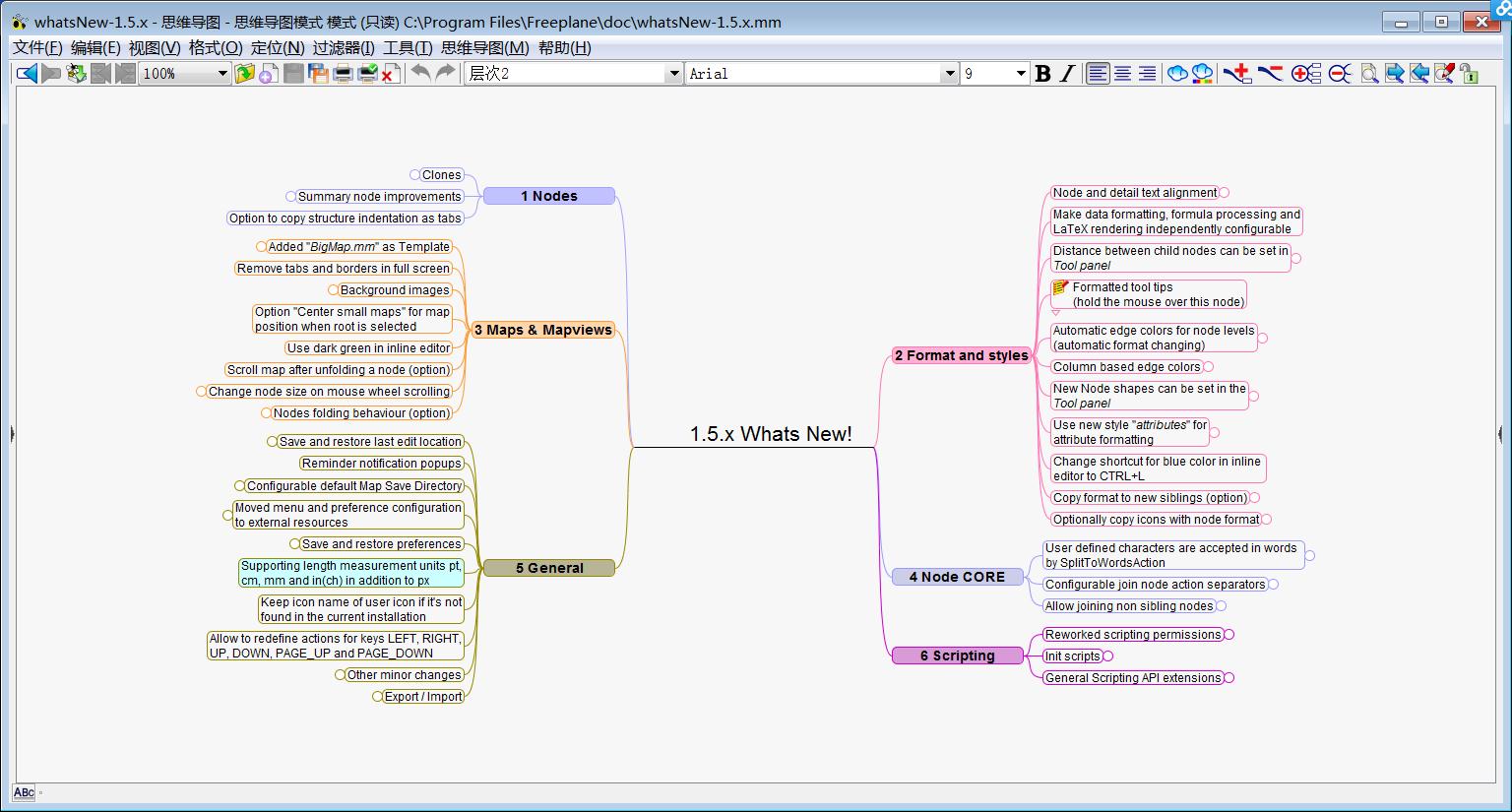1512x812 pixels.
Task: Remove node with red minus curve icon
Action: pyautogui.click(x=1270, y=73)
